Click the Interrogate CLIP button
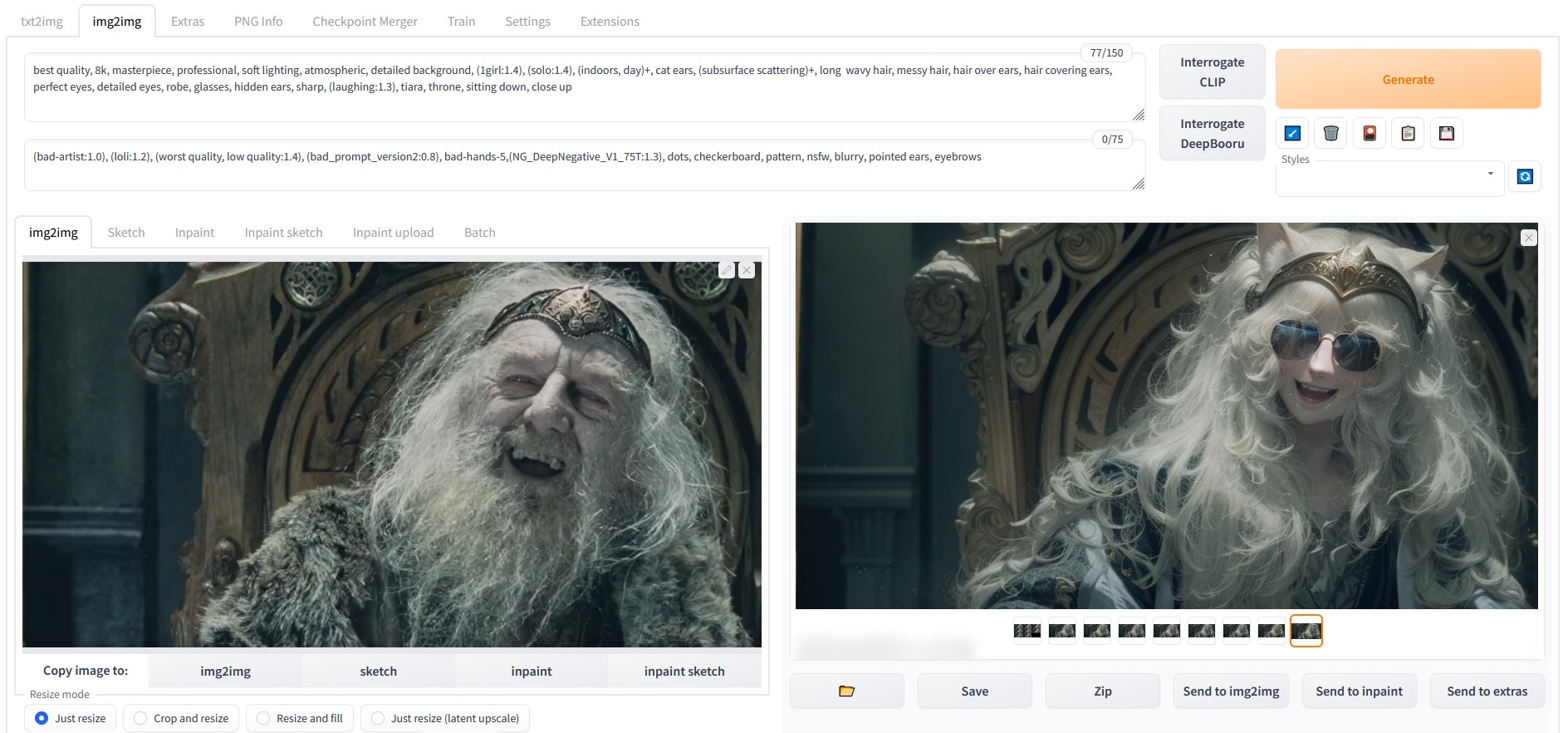The image size is (1568, 733). pyautogui.click(x=1212, y=72)
